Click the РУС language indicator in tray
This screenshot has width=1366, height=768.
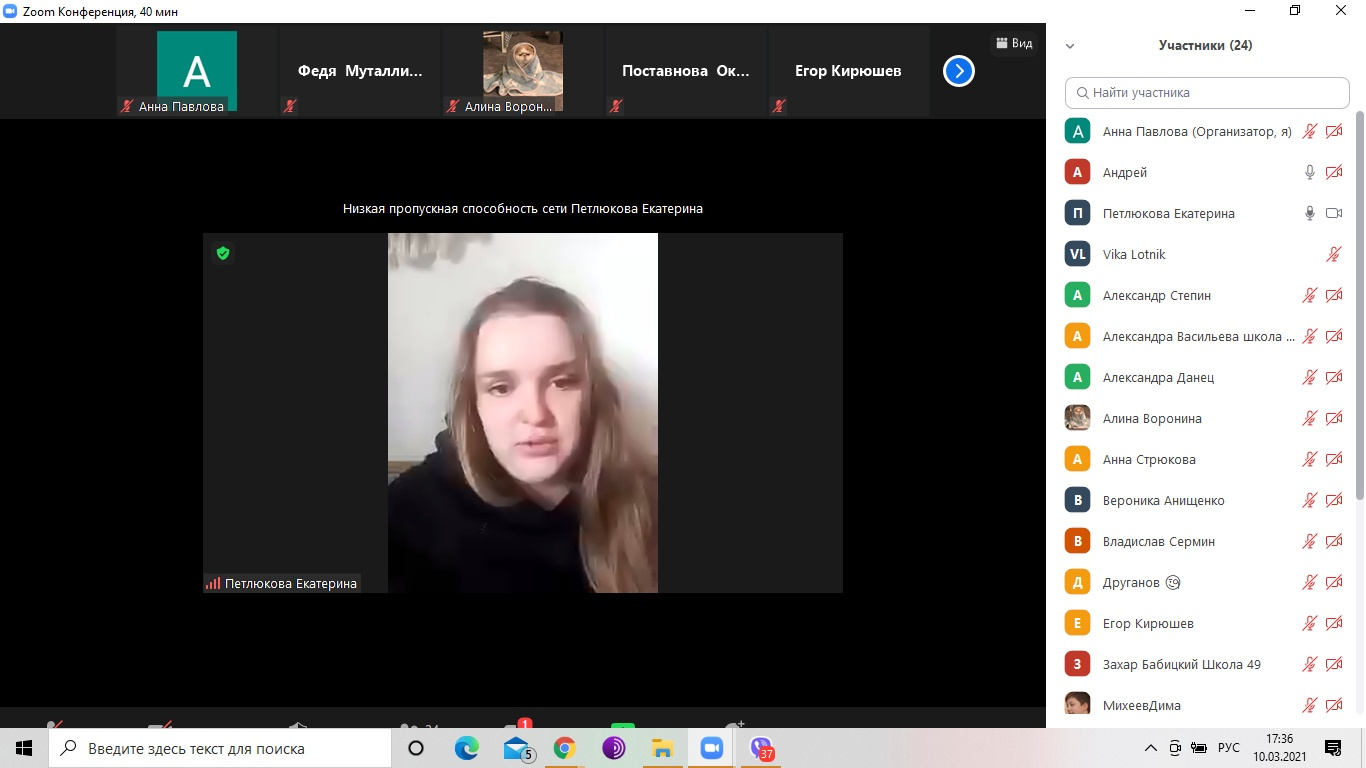pos(1228,748)
